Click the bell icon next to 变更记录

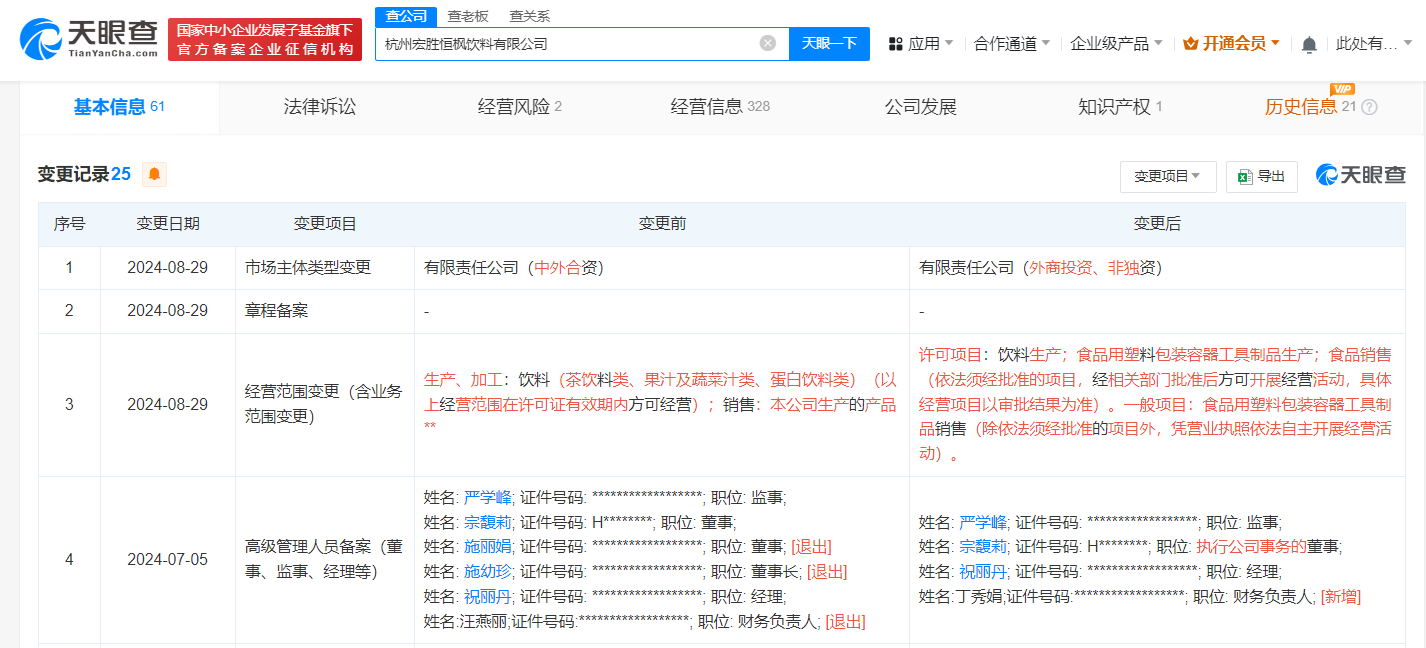155,173
